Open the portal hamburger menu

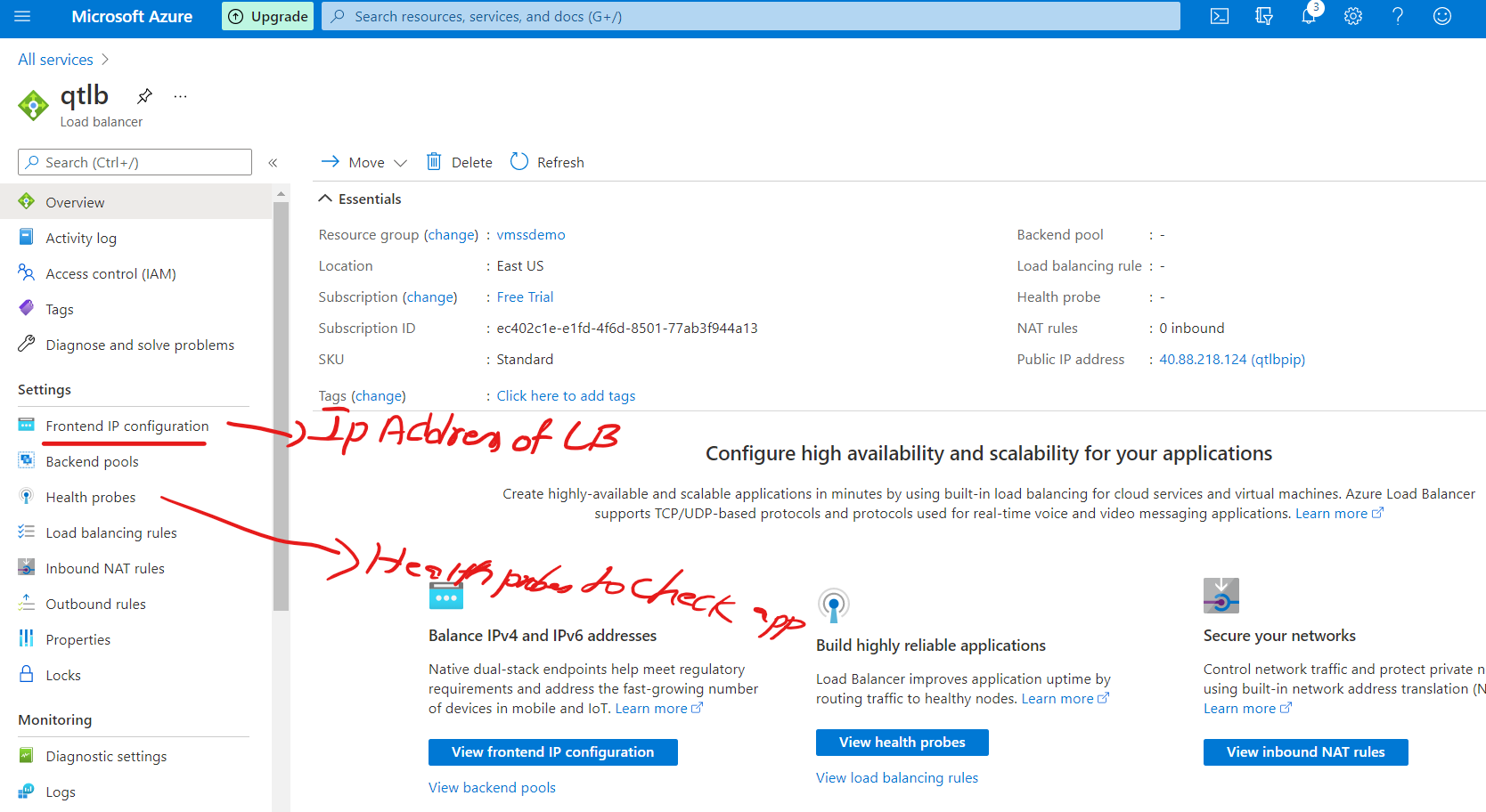[23, 16]
